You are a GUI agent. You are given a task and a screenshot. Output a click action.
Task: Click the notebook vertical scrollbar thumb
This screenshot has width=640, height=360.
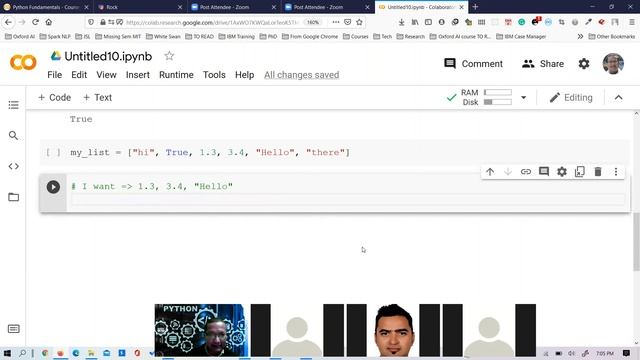coord(636,242)
